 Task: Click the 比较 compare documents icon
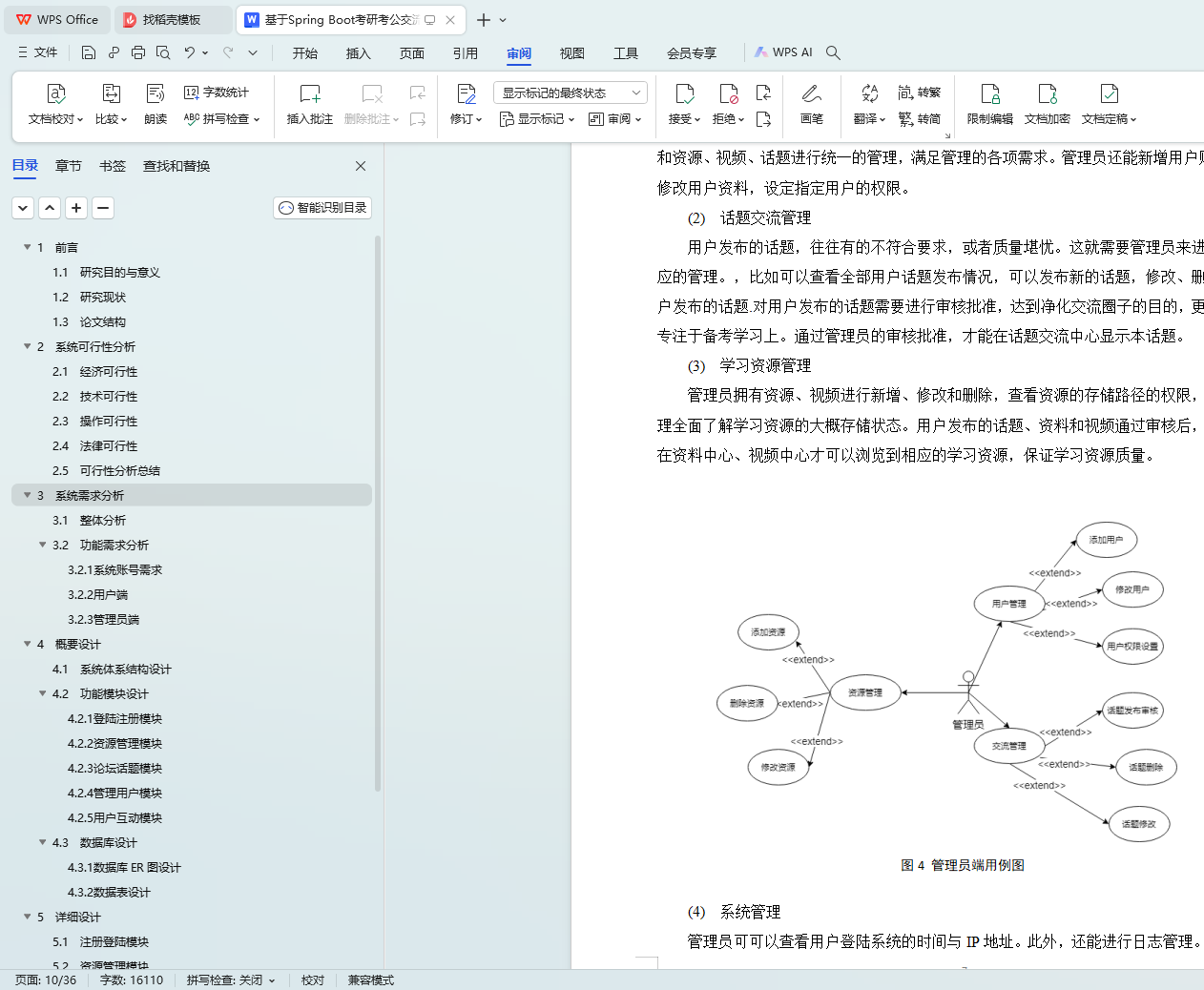tap(111, 93)
